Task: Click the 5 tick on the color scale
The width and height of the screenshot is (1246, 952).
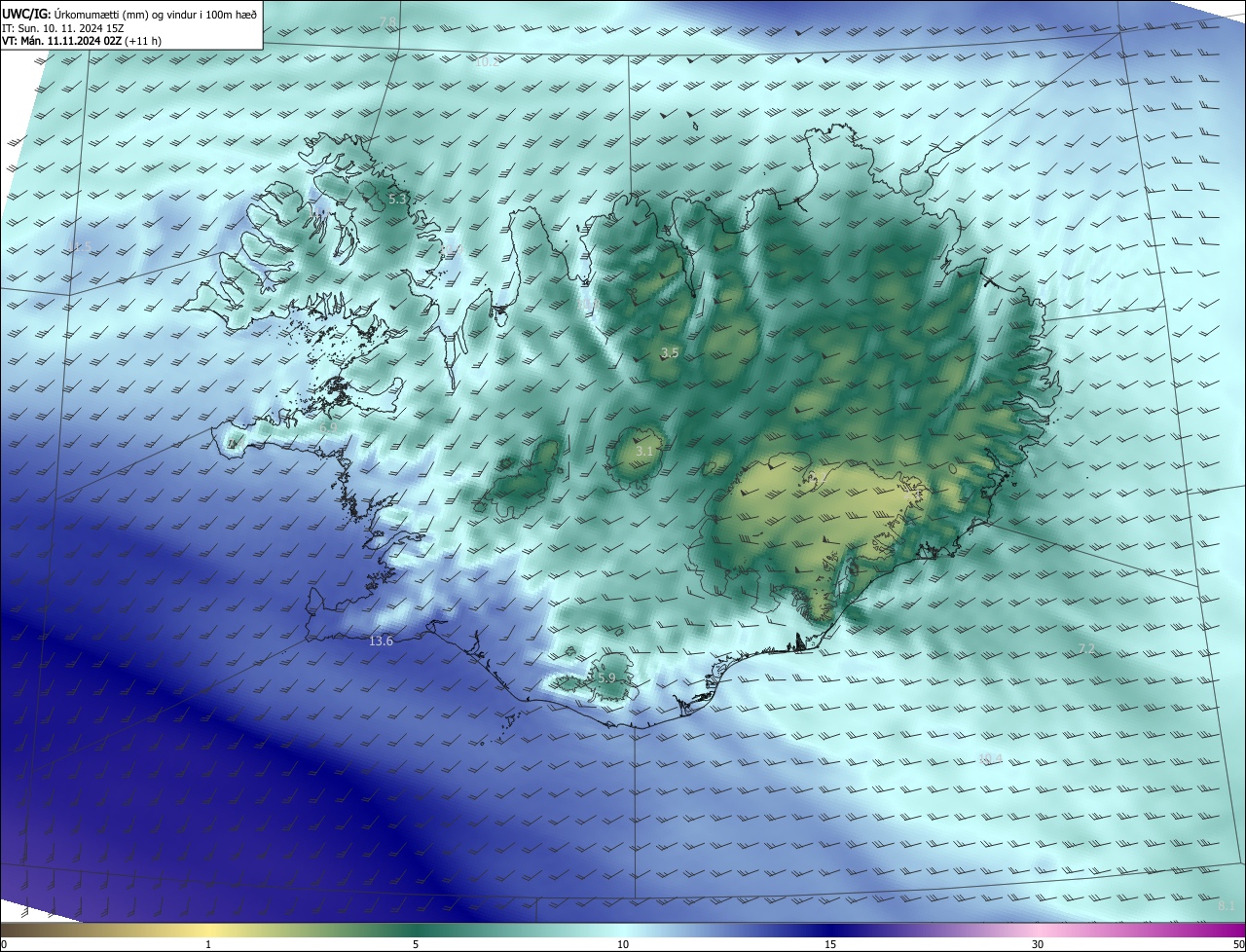Action: pyautogui.click(x=416, y=944)
